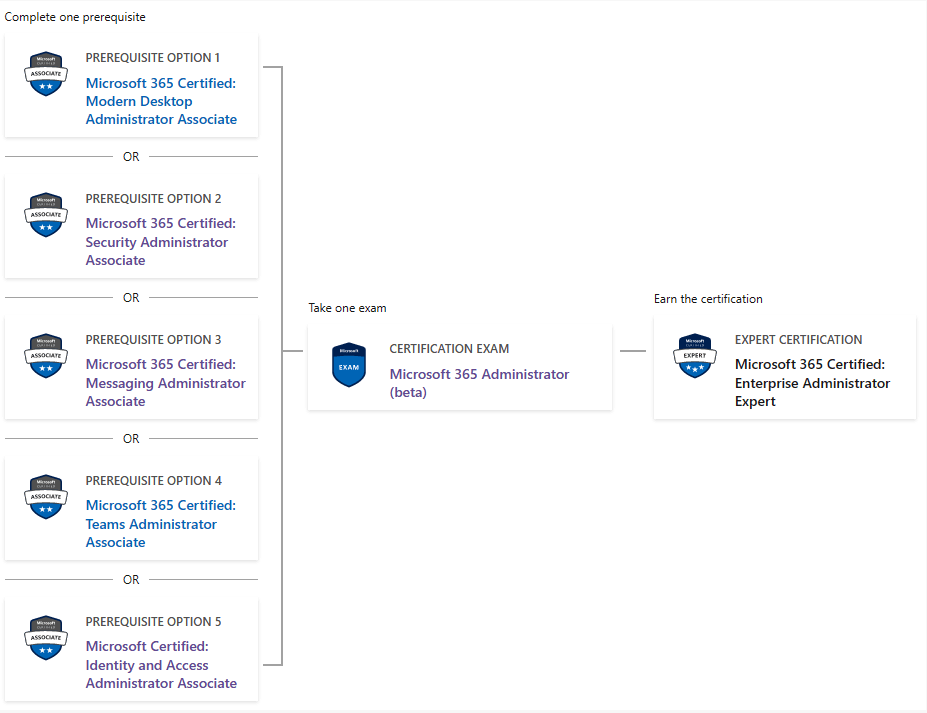Open Teams Administrator Associate certification link
The width and height of the screenshot is (927, 713).
click(160, 524)
